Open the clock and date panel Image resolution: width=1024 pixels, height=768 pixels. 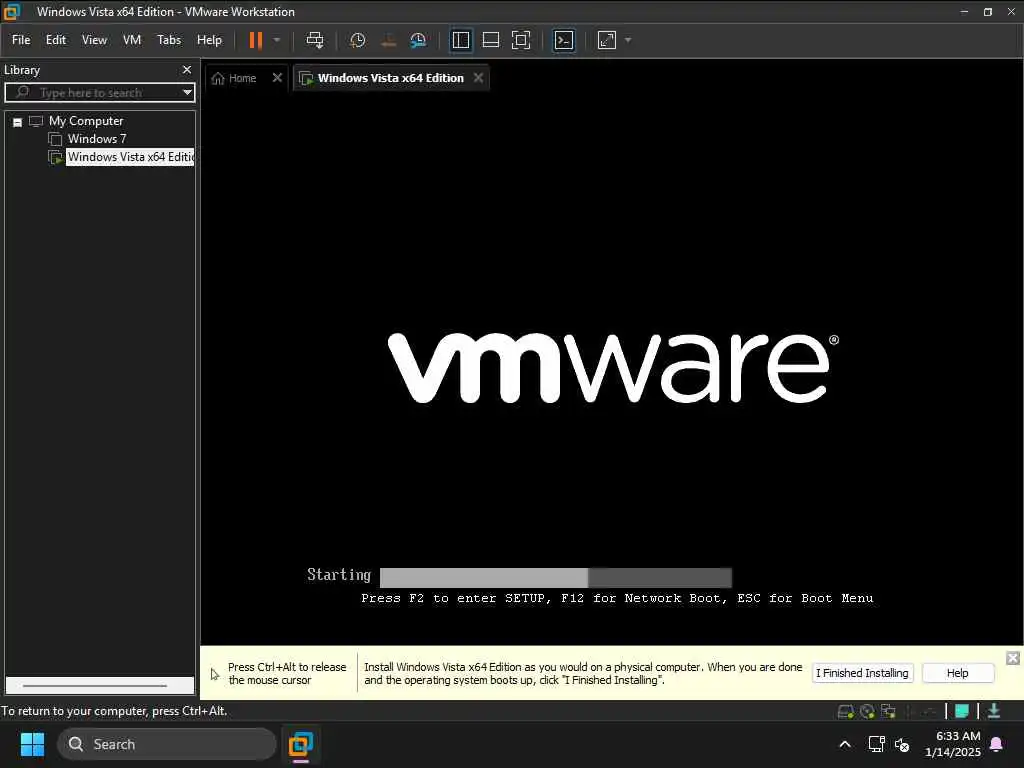pyautogui.click(x=953, y=744)
